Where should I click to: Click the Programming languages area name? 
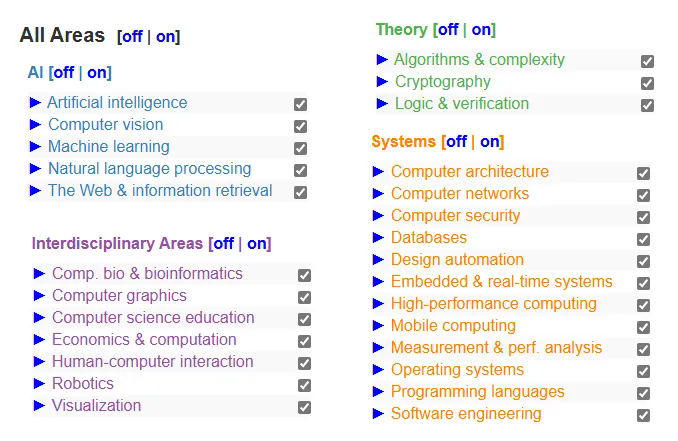pyautogui.click(x=463, y=391)
